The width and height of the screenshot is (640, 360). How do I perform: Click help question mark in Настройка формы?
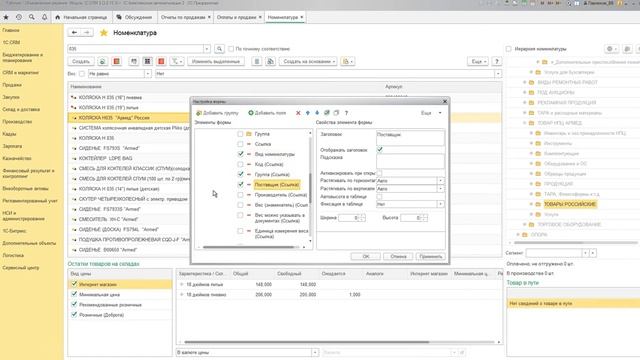(x=346, y=113)
